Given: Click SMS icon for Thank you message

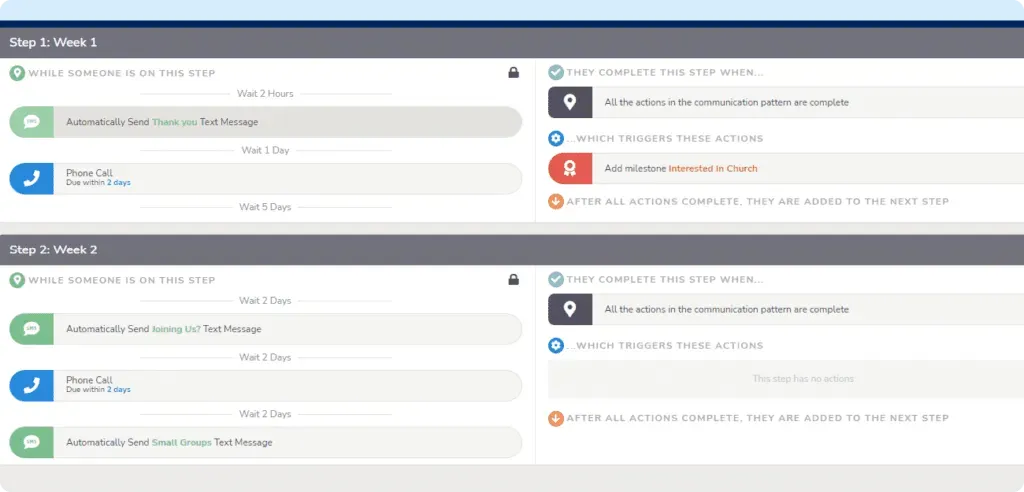Looking at the screenshot, I should pos(31,122).
